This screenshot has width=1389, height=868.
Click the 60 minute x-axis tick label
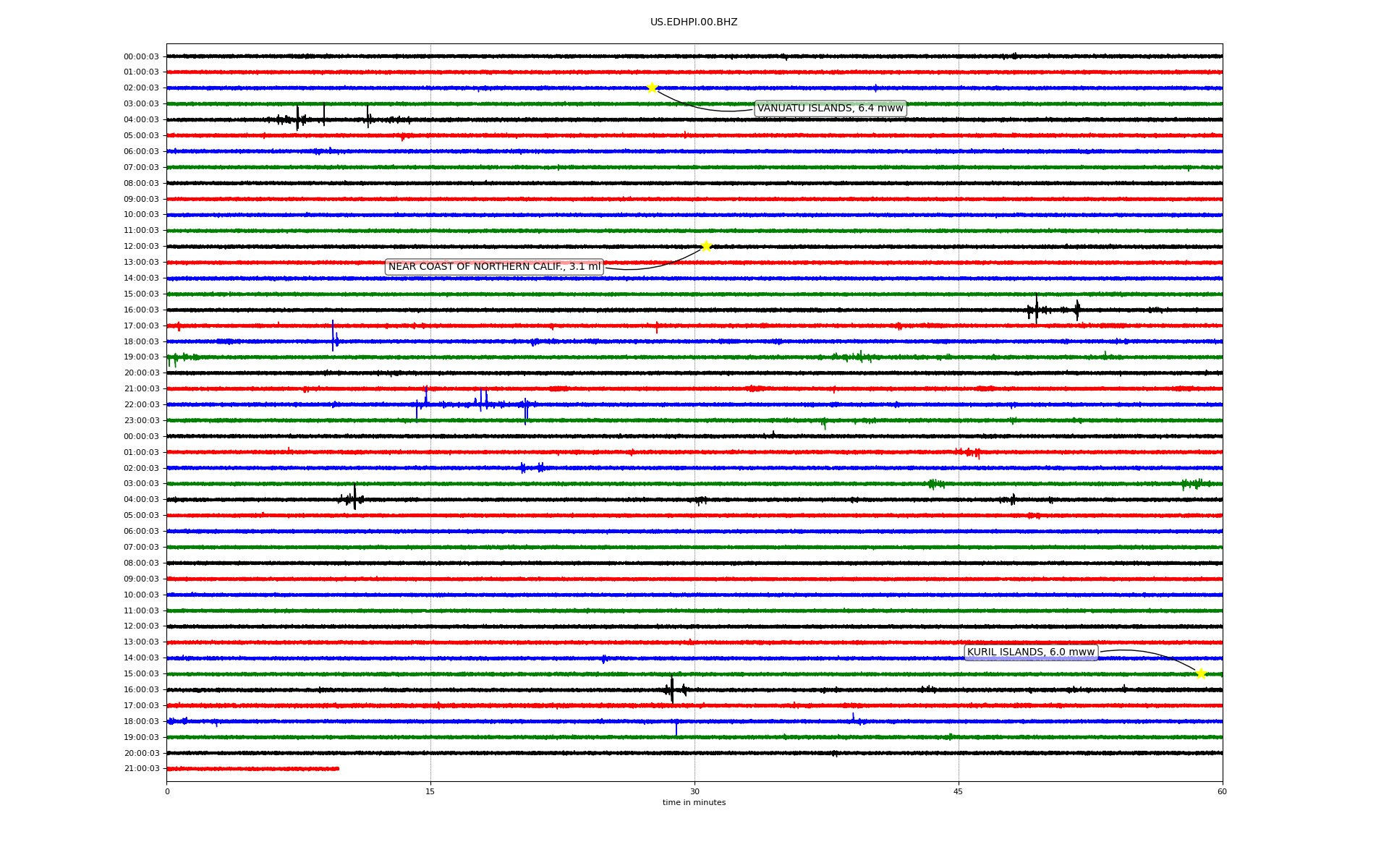[x=1222, y=791]
